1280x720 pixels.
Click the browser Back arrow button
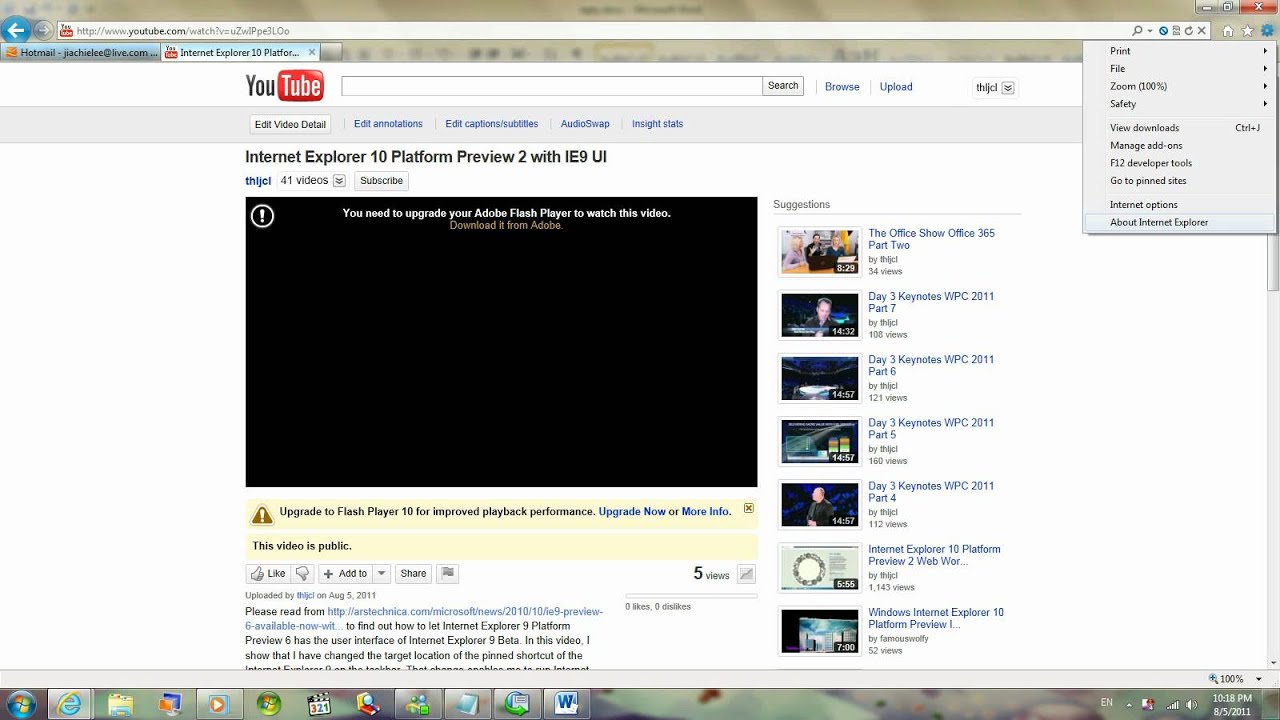point(16,30)
